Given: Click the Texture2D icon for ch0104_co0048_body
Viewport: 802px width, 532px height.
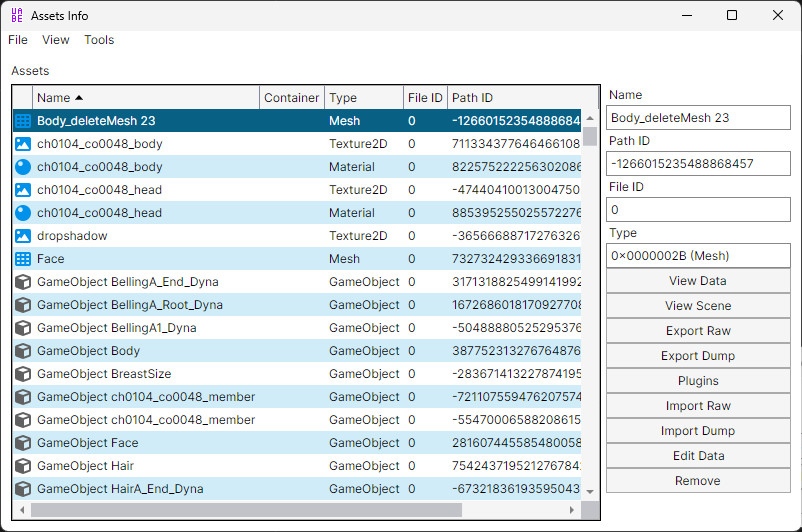Looking at the screenshot, I should 23,144.
